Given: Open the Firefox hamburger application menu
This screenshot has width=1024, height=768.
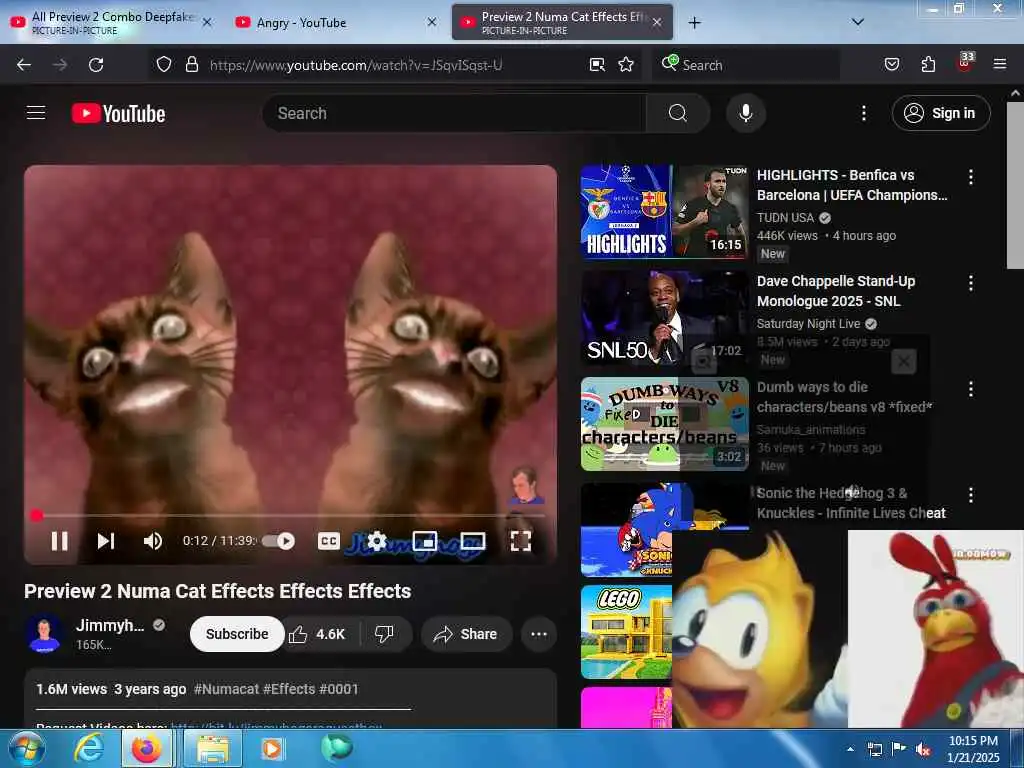Looking at the screenshot, I should point(999,65).
